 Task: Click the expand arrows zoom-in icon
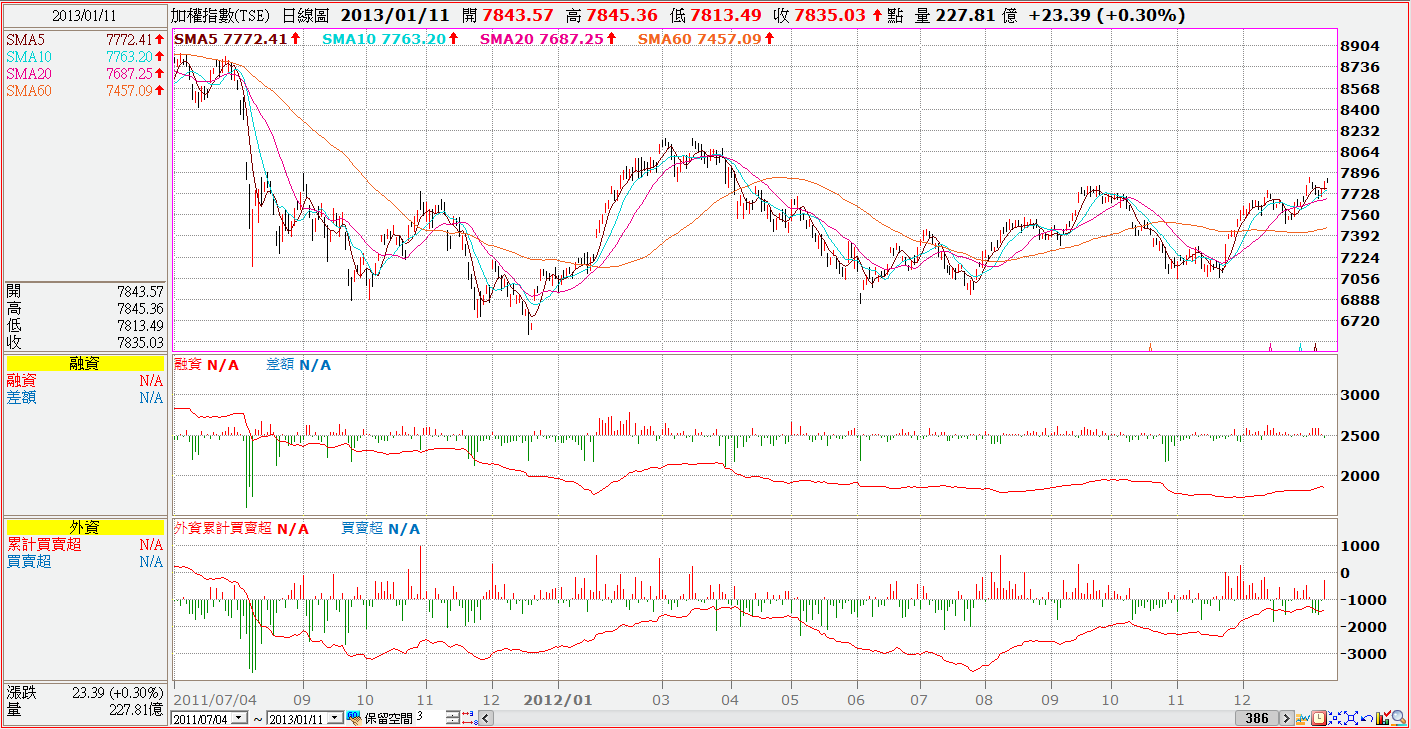(1351, 718)
